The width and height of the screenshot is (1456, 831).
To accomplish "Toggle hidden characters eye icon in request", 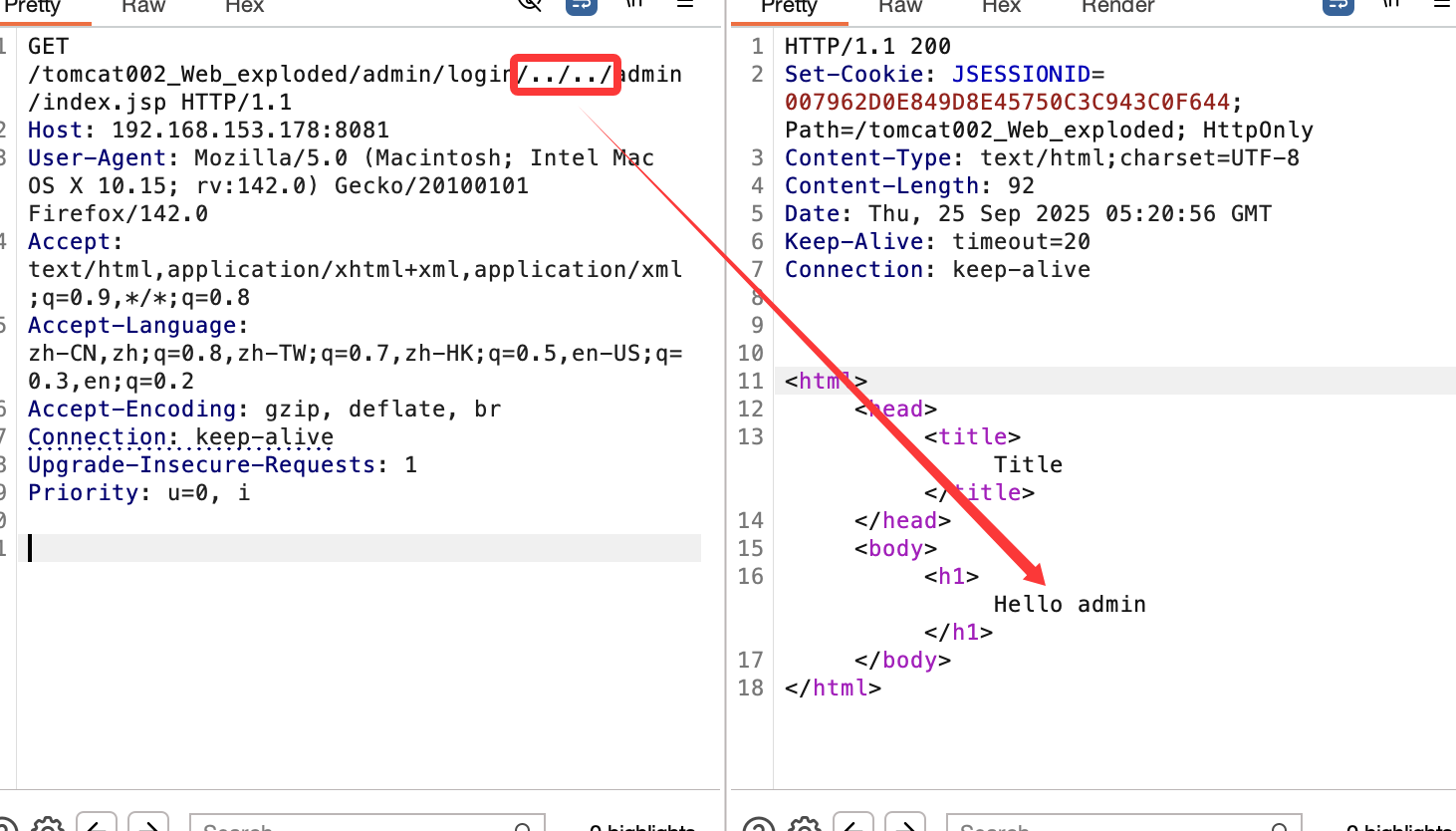I will click(531, 4).
